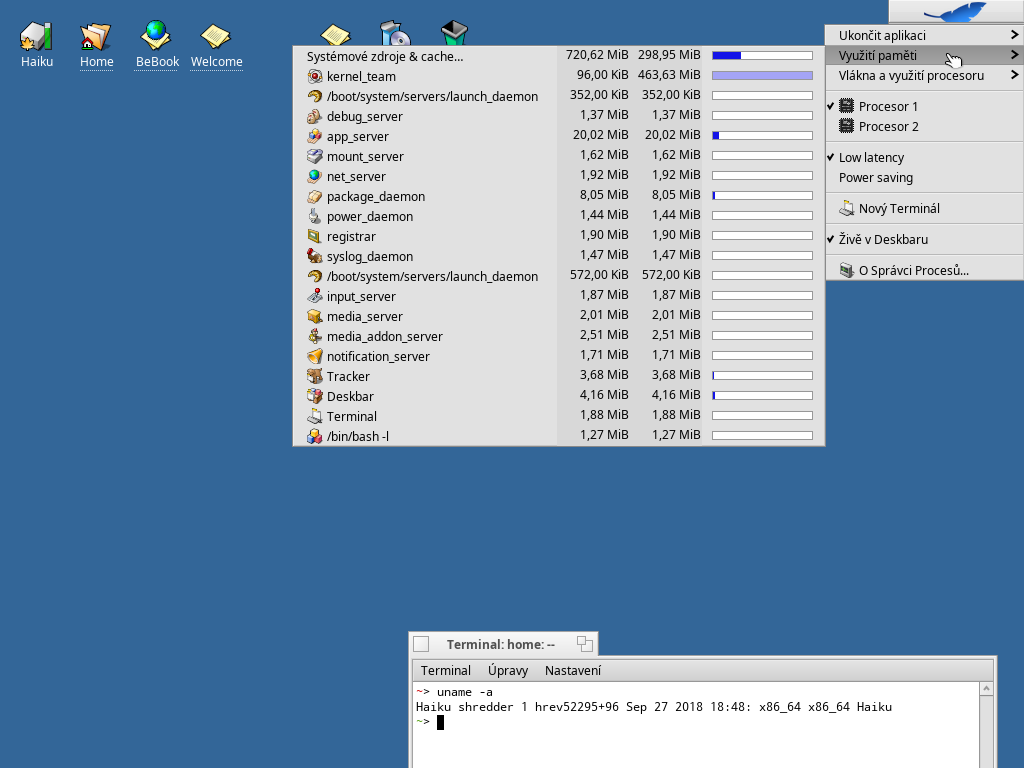Click the kernel_team memory usage bar
The height and width of the screenshot is (768, 1024).
(x=762, y=76)
